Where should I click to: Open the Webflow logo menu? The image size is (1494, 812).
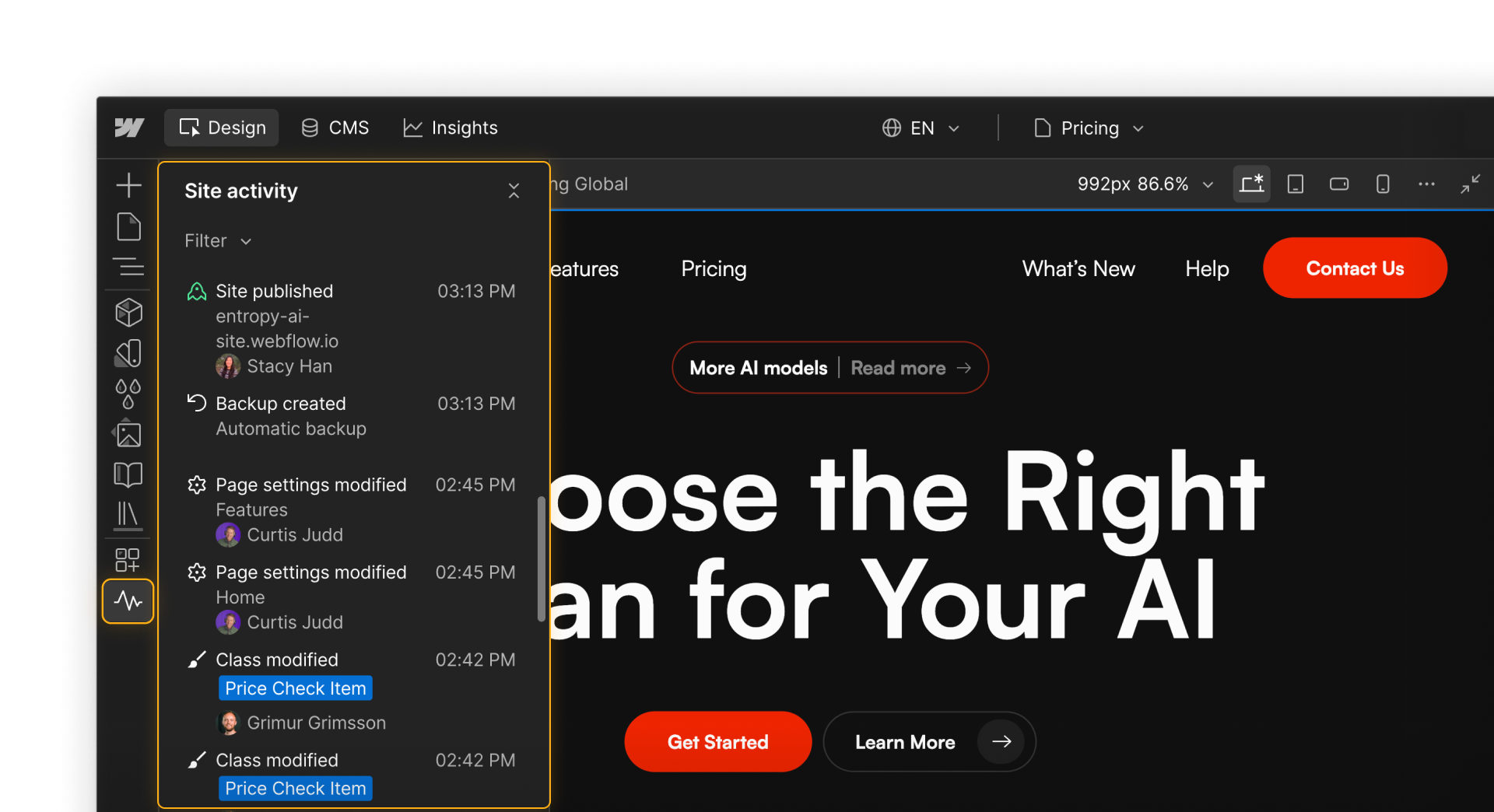(x=129, y=128)
